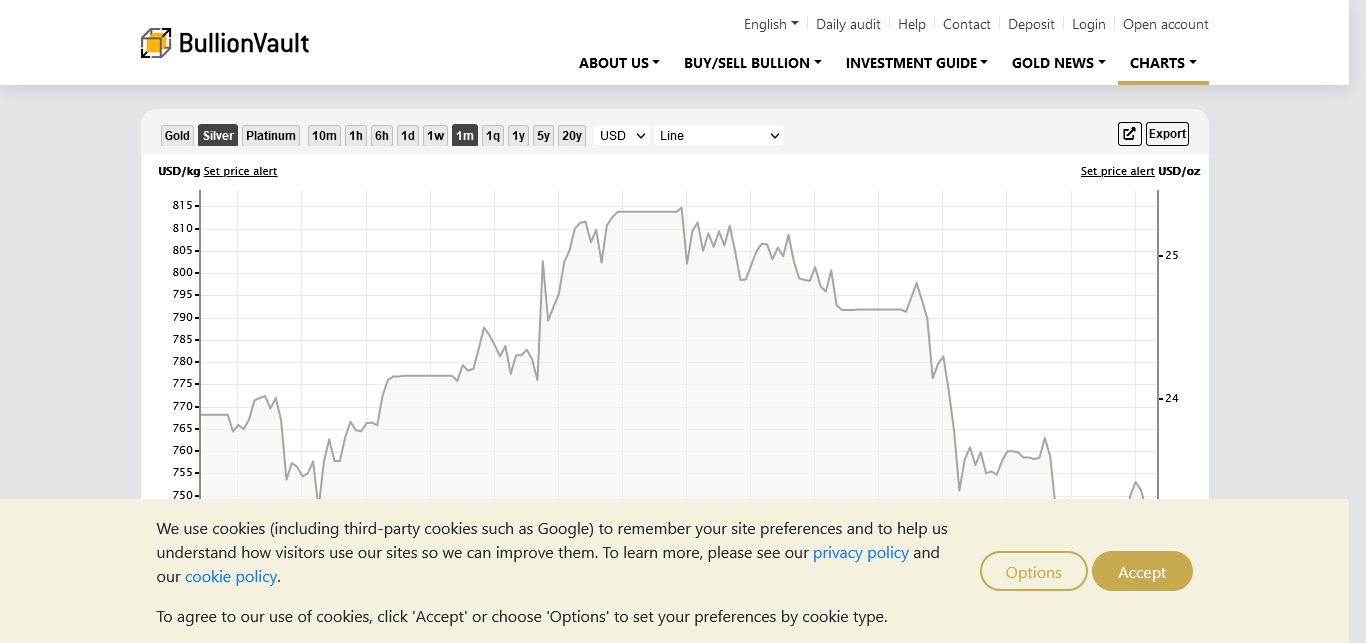
Task: Select the 1y time range
Action: pos(518,136)
